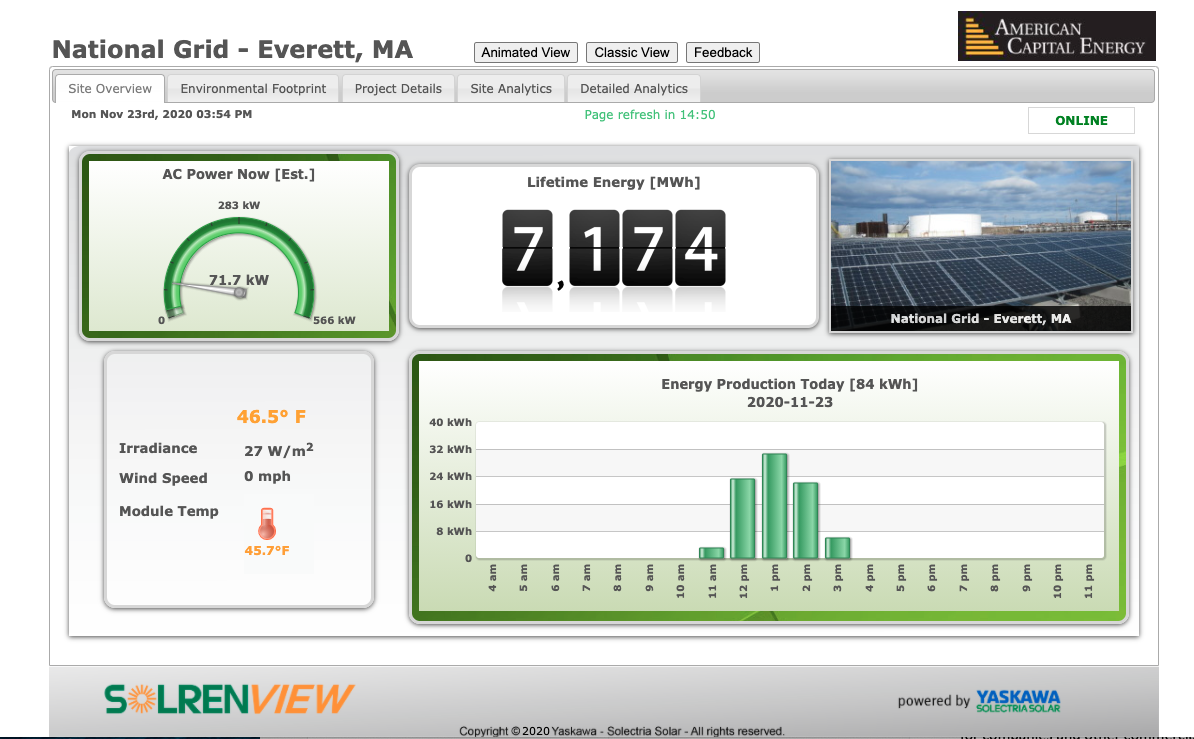Click the page refresh countdown text
1194x739 pixels.
pos(650,114)
